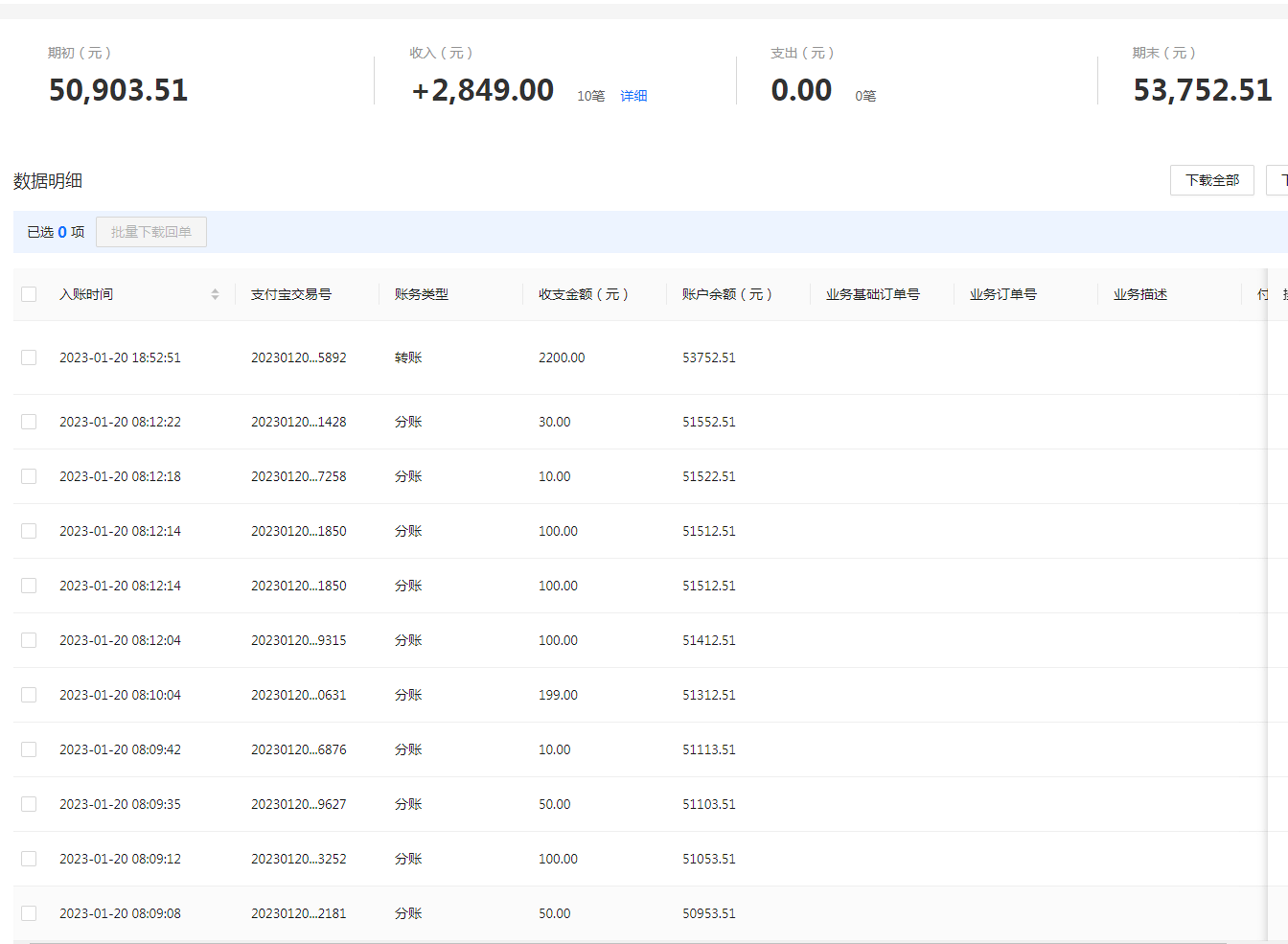Tick the checkbox for row 2023-01-20 08:09:42

tap(29, 749)
